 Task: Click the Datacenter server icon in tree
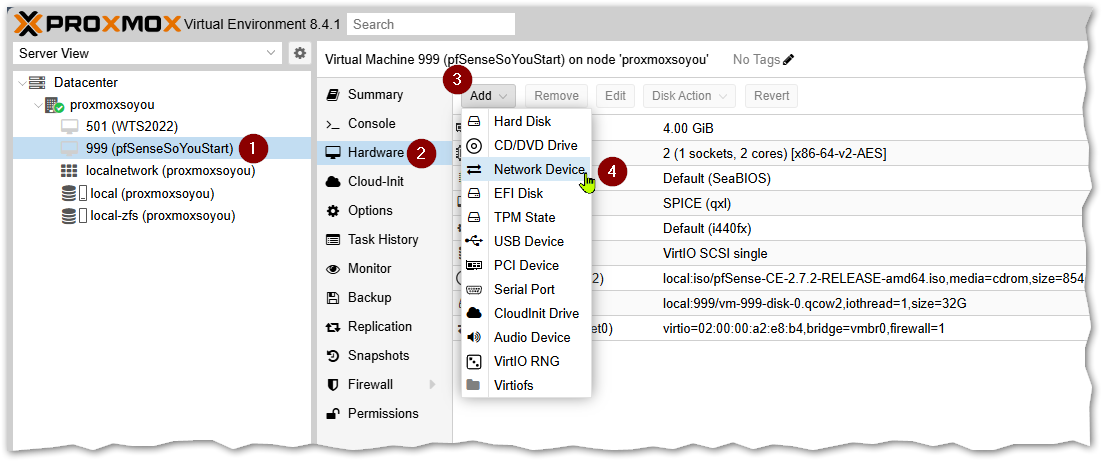pos(37,83)
